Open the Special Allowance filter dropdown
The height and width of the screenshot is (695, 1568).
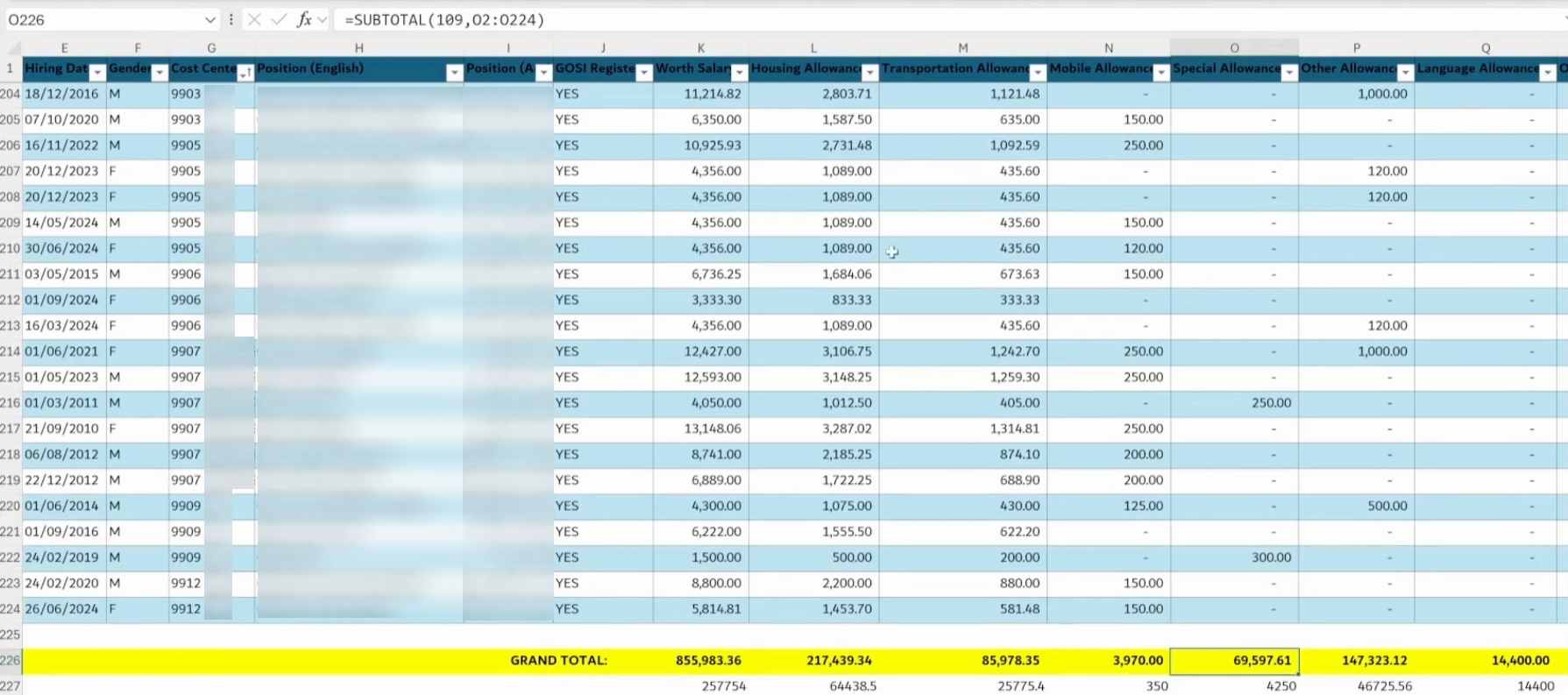(x=1288, y=73)
